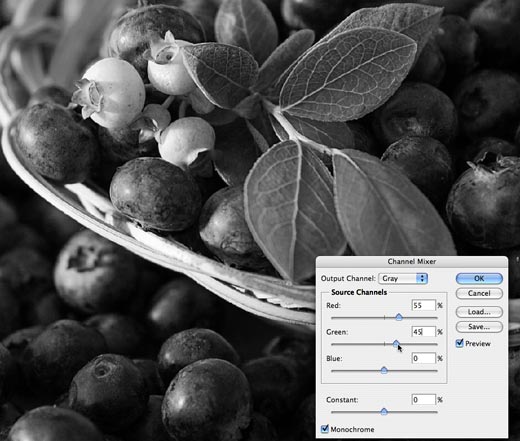Uncheck the Monochrome checkbox

(325, 429)
